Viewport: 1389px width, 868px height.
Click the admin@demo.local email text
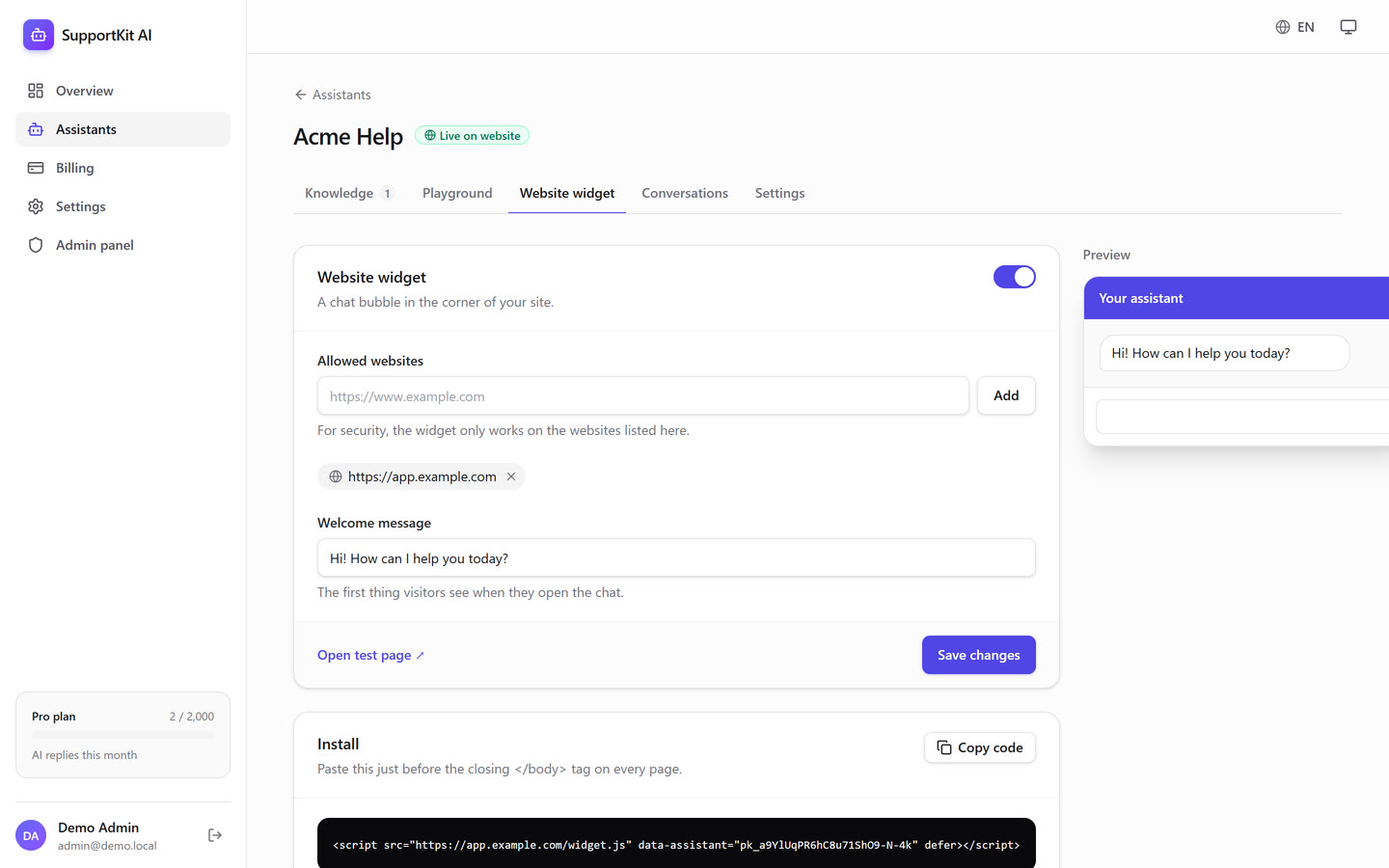pos(107,846)
